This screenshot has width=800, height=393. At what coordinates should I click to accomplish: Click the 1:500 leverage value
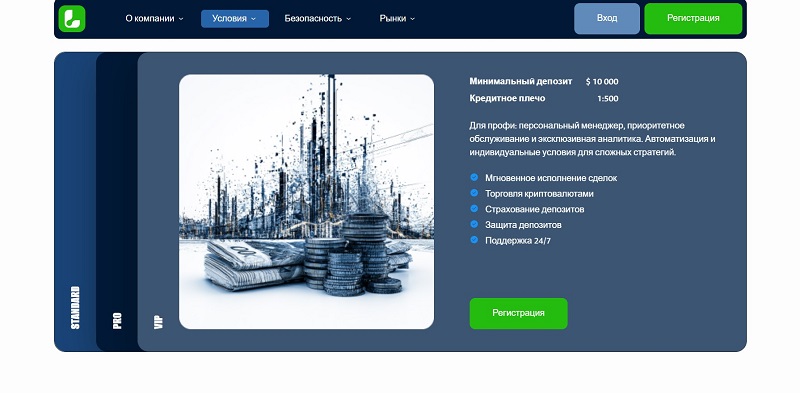coord(608,99)
